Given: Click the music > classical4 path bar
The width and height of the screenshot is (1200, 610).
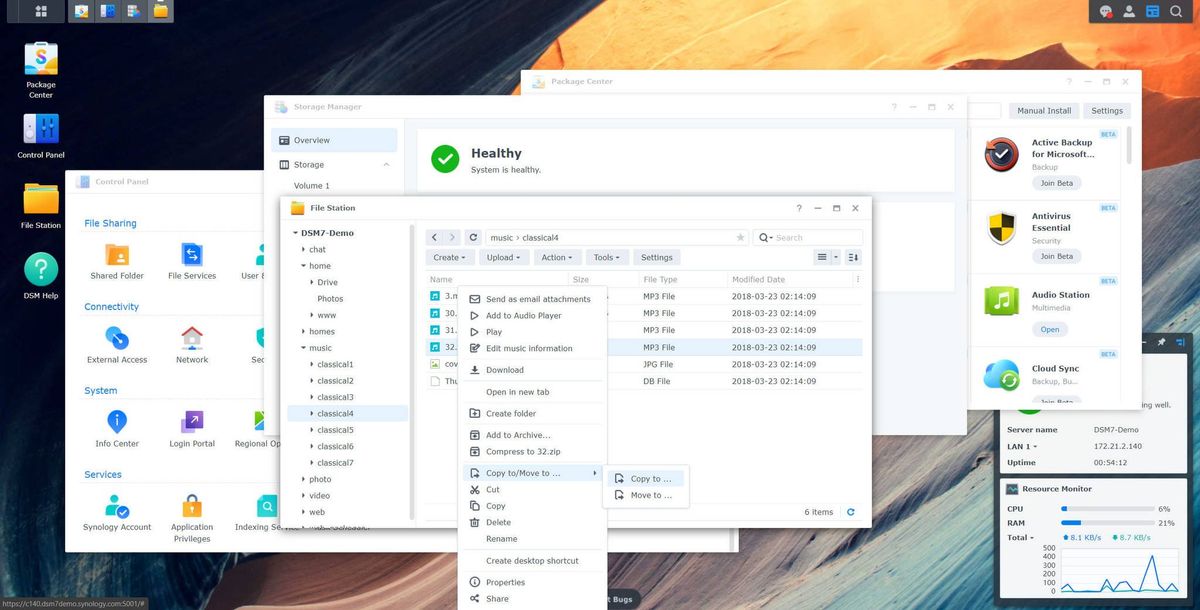Looking at the screenshot, I should (617, 237).
